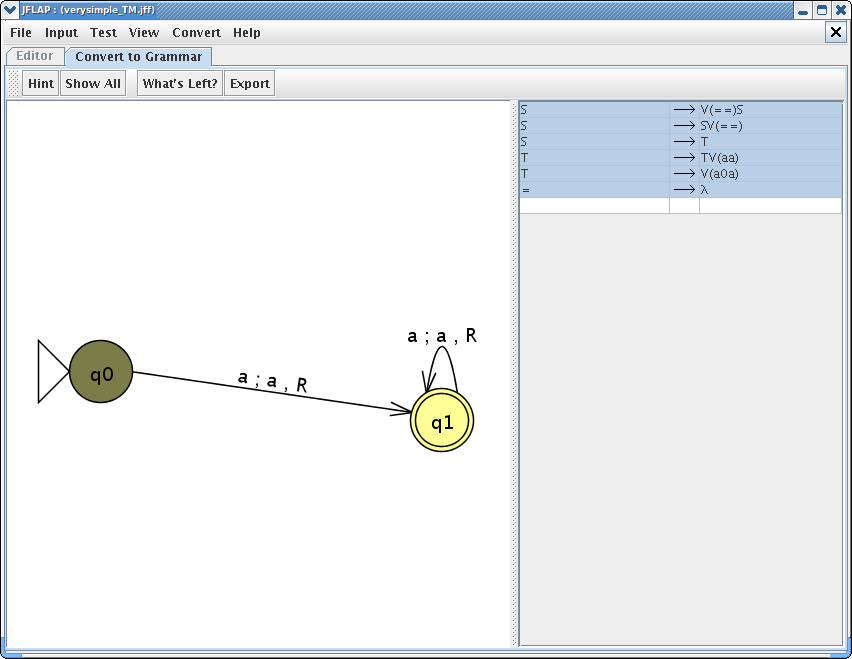
Task: Select the production V(a0a)
Action: pos(770,174)
